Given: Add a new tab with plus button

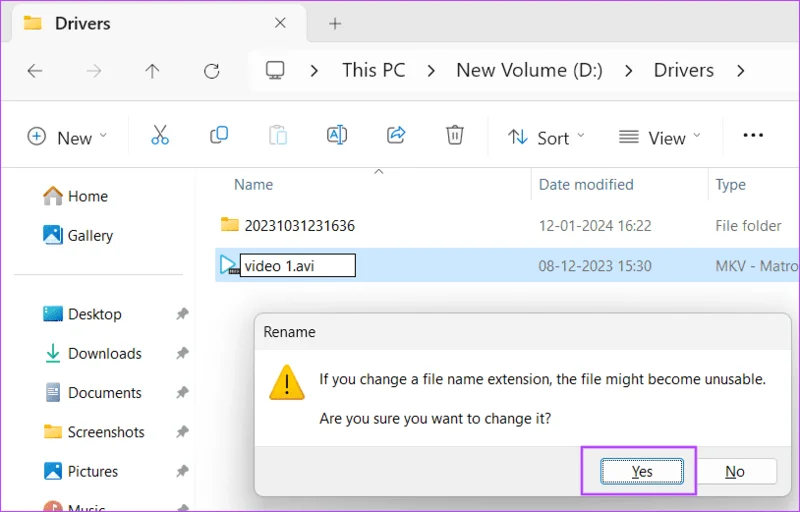Looking at the screenshot, I should 335,23.
